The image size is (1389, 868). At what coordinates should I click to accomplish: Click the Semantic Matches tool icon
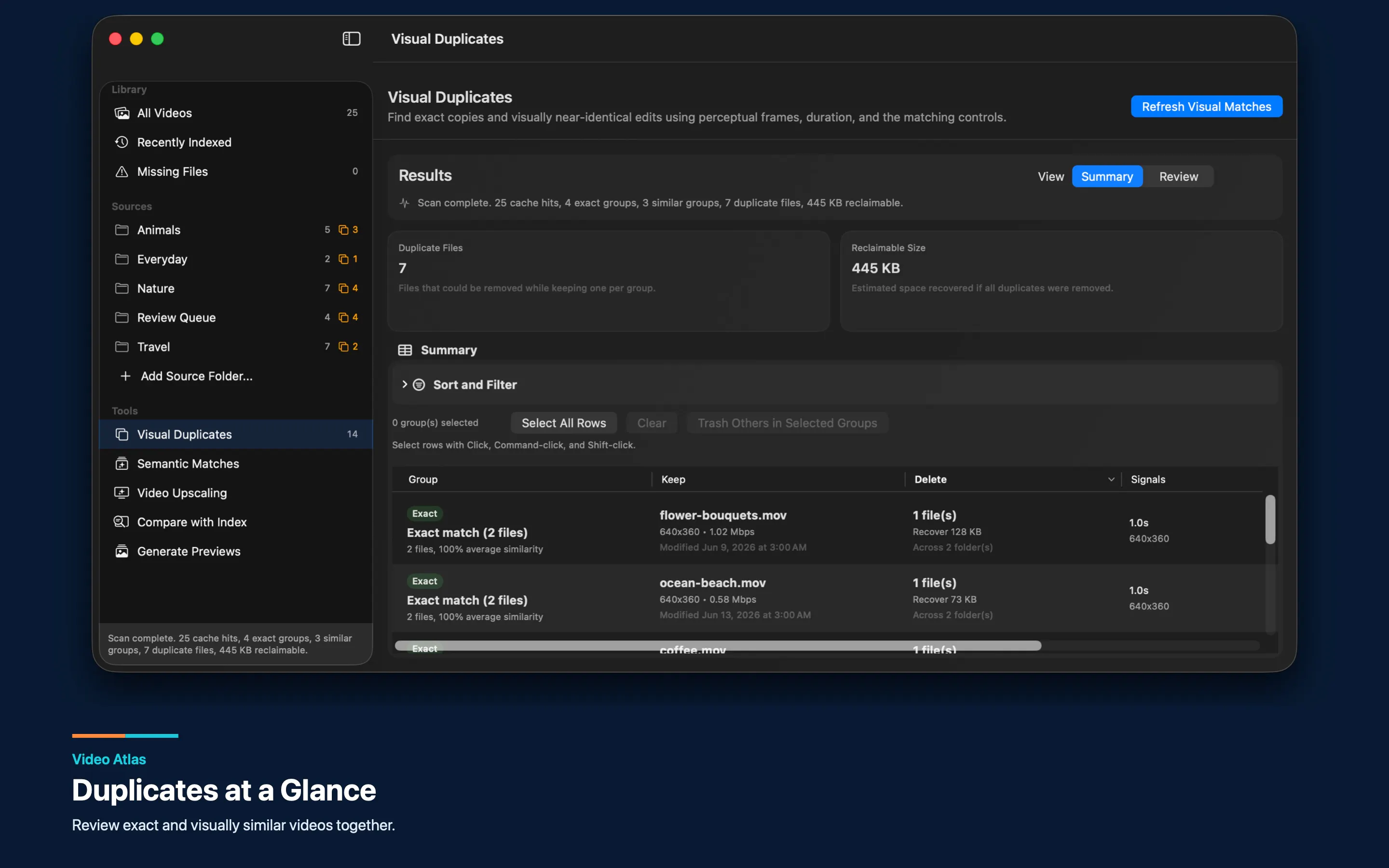[x=122, y=463]
